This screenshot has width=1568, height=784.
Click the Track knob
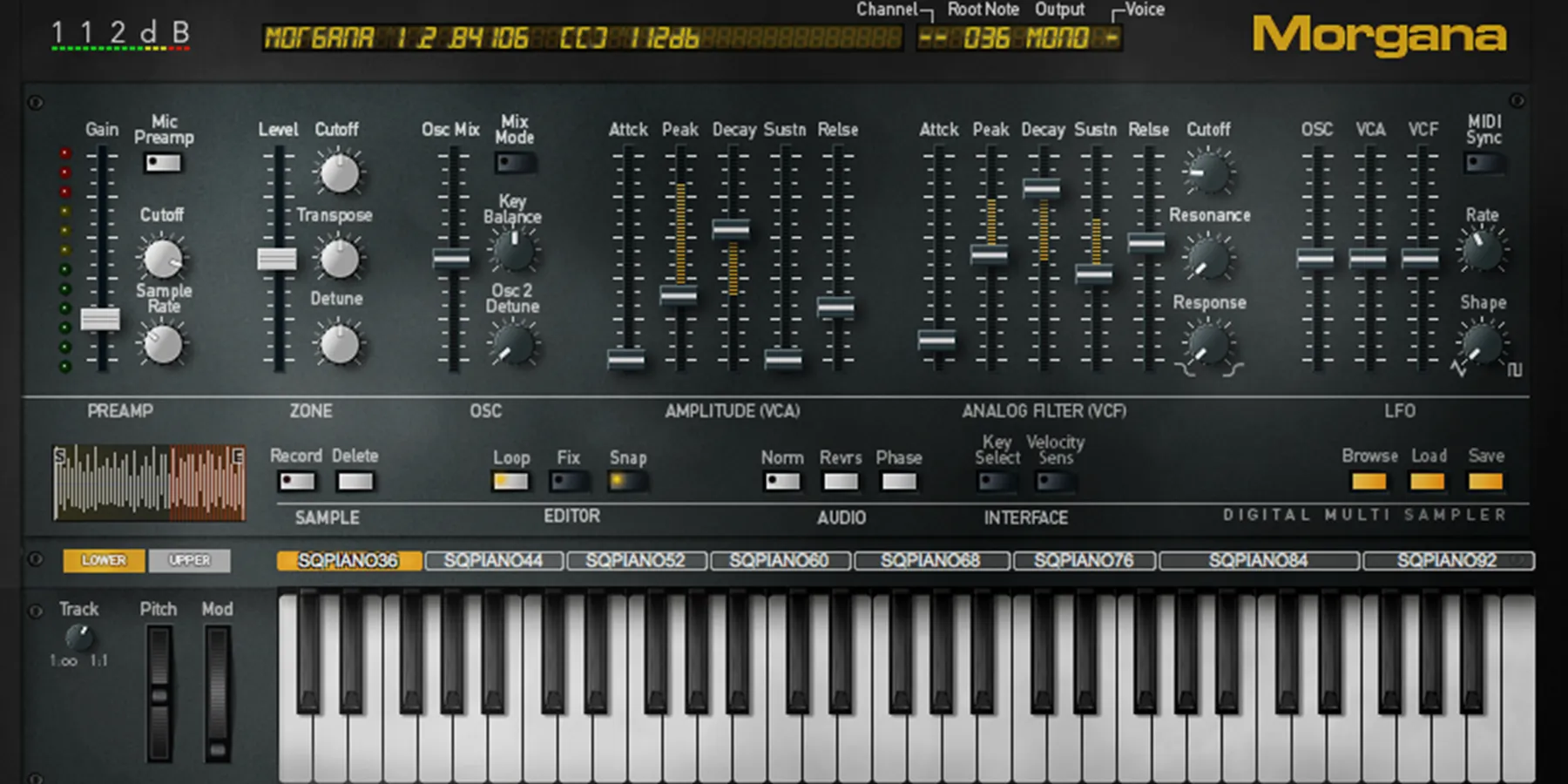point(78,638)
